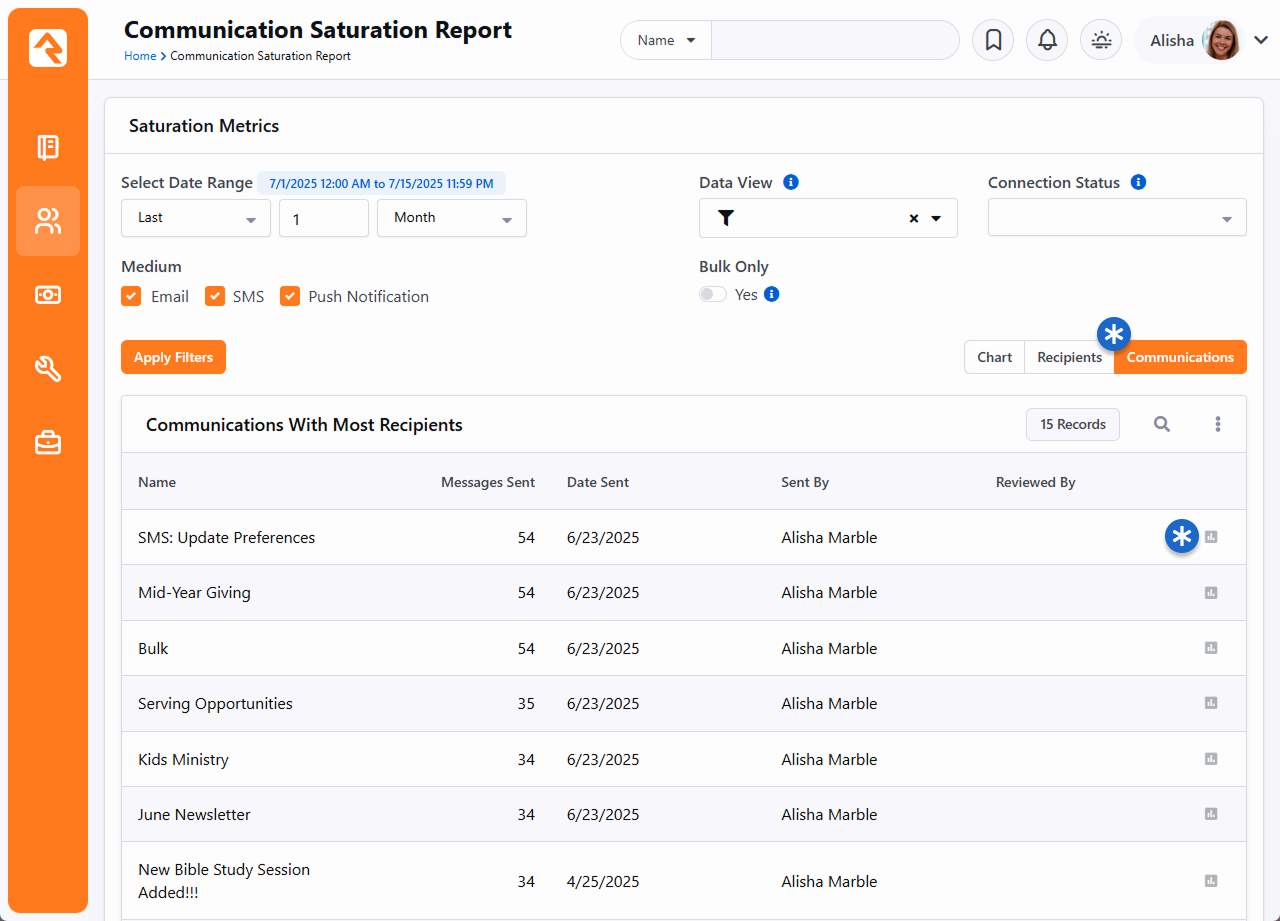This screenshot has height=921, width=1280.
Task: Uncheck the Email medium checkbox
Action: [131, 296]
